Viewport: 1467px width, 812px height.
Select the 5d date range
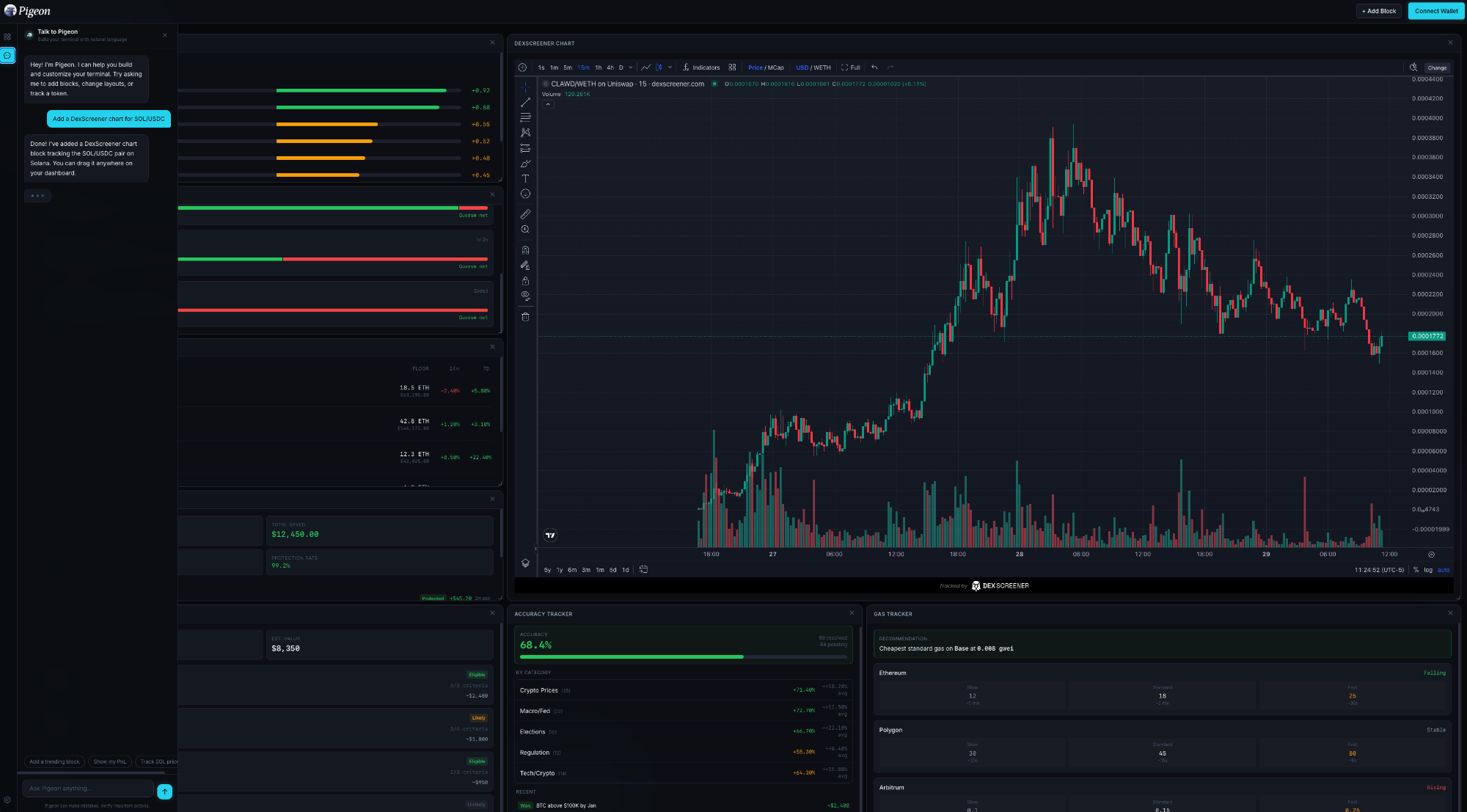[612, 570]
